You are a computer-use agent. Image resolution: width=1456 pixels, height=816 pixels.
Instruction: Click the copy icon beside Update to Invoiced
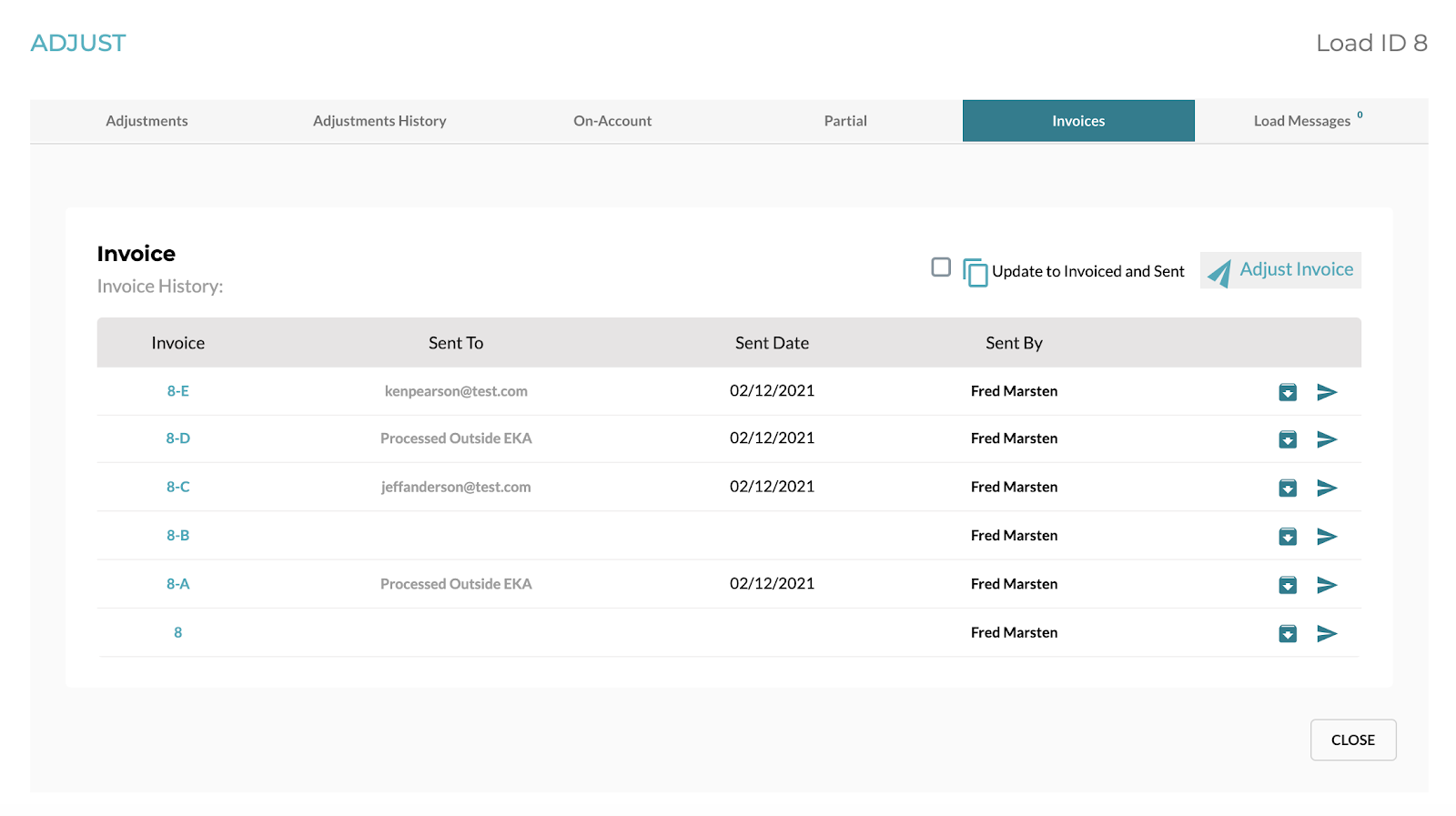click(x=975, y=272)
